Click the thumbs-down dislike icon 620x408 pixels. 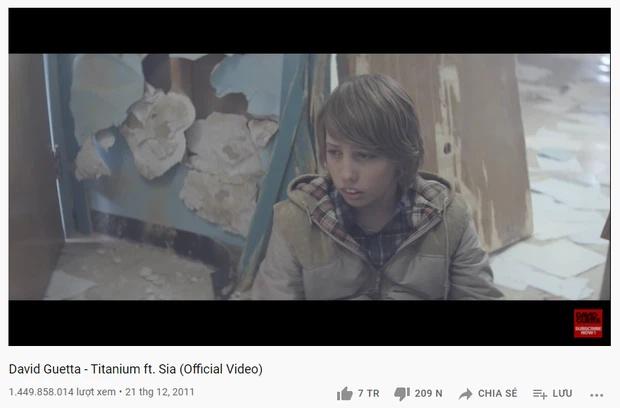402,393
